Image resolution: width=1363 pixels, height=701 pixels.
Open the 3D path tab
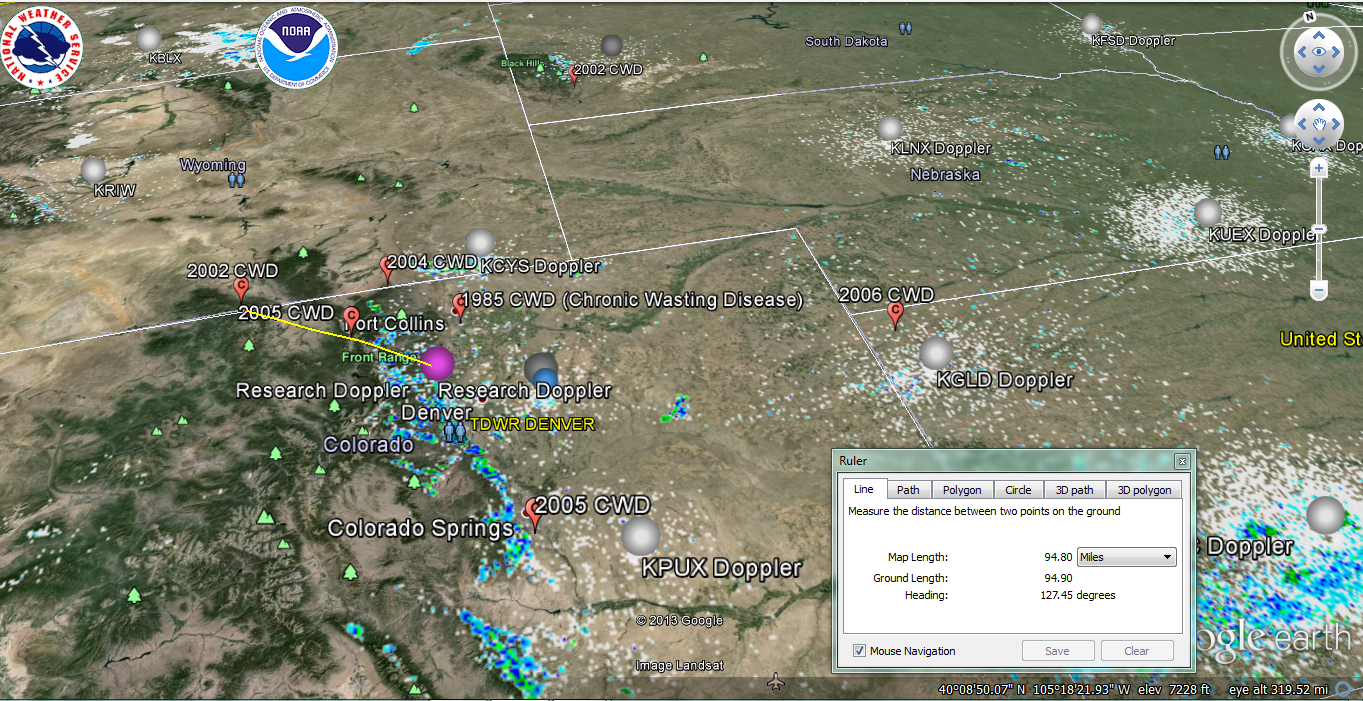[1074, 490]
